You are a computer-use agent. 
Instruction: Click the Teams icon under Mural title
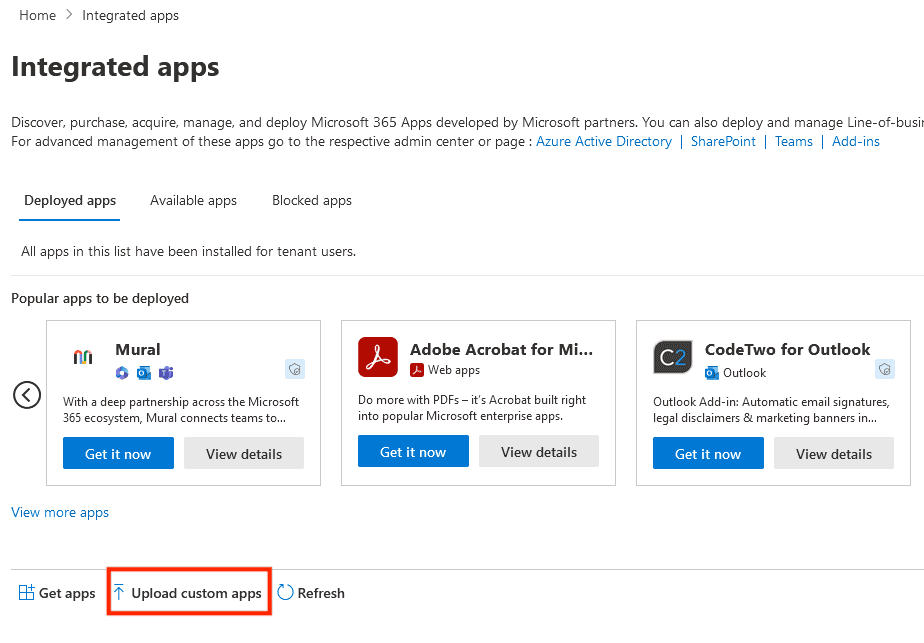[166, 372]
